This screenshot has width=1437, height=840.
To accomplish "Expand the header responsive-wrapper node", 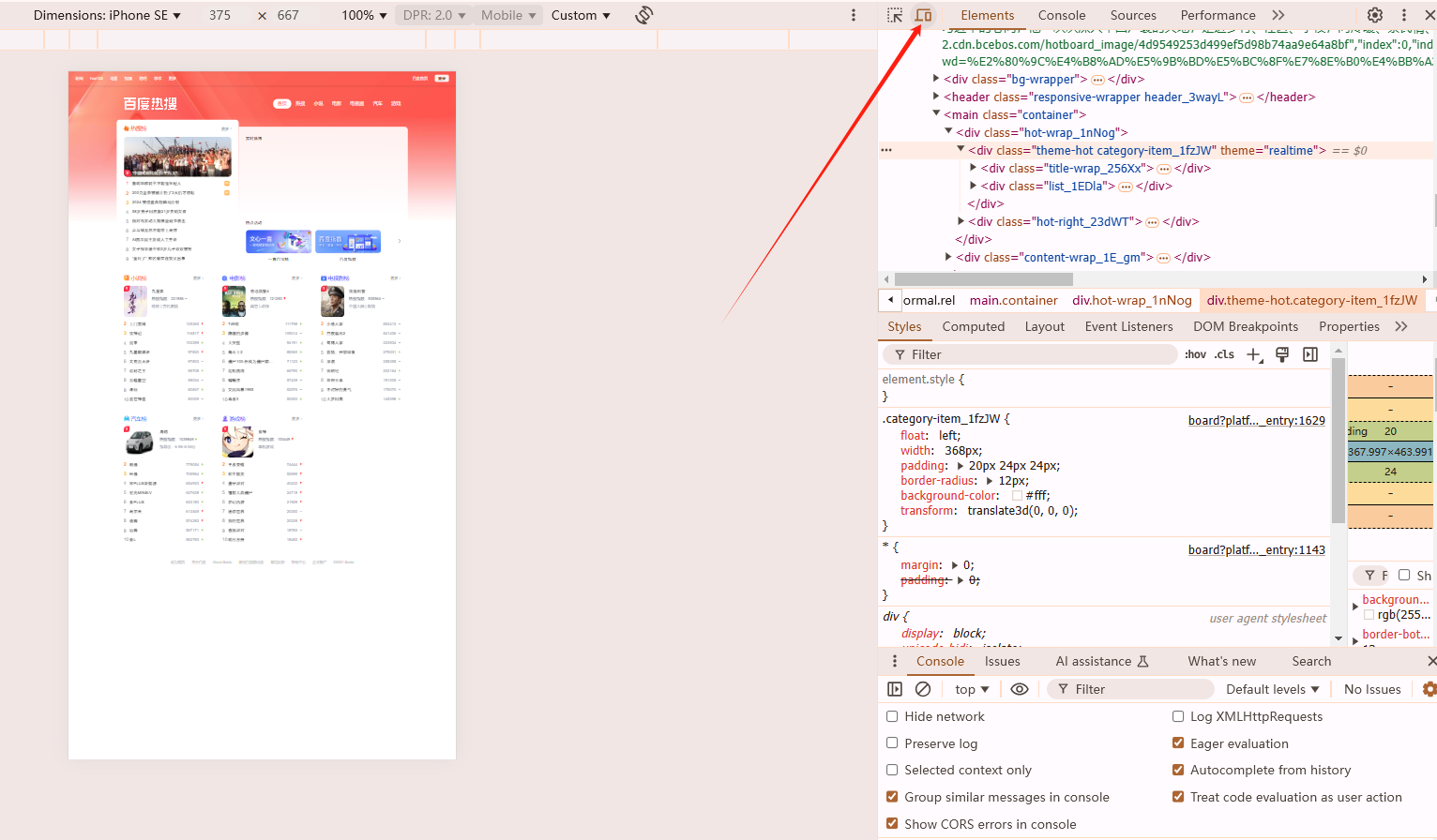I will [936, 97].
